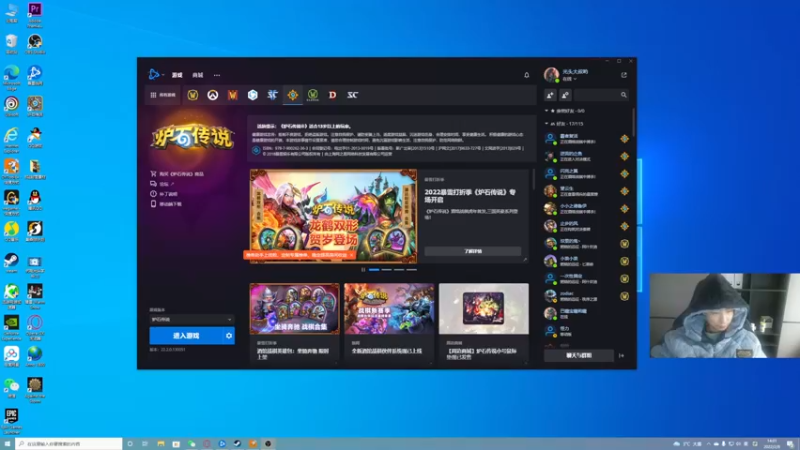
Task: Open the GeForce Experience desktop icon
Action: point(11,328)
